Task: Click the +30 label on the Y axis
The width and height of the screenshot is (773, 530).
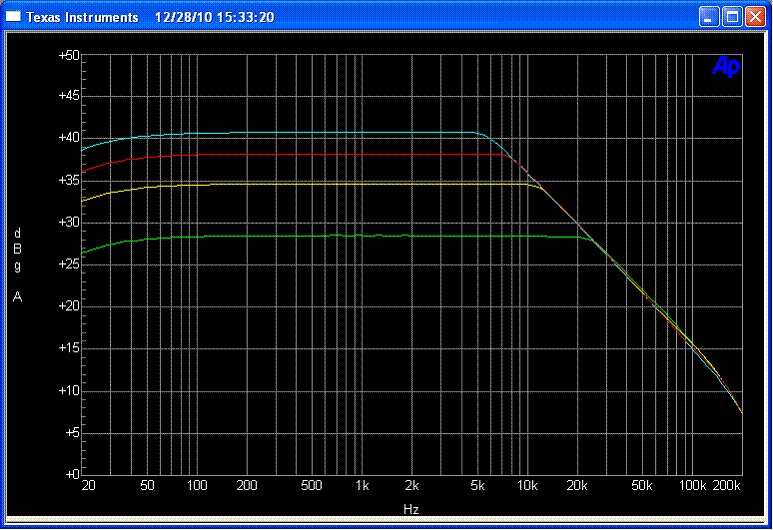Action: [x=69, y=222]
